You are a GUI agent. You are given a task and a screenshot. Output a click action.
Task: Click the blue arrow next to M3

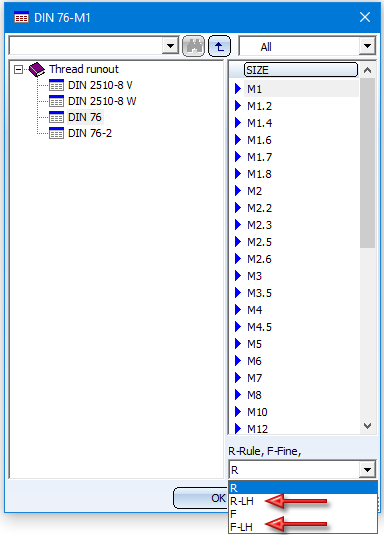point(238,276)
